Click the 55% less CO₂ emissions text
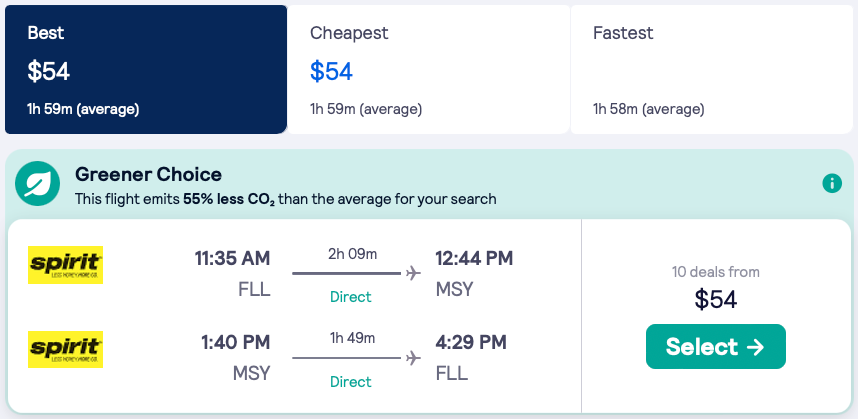The height and width of the screenshot is (419, 858). point(229,199)
